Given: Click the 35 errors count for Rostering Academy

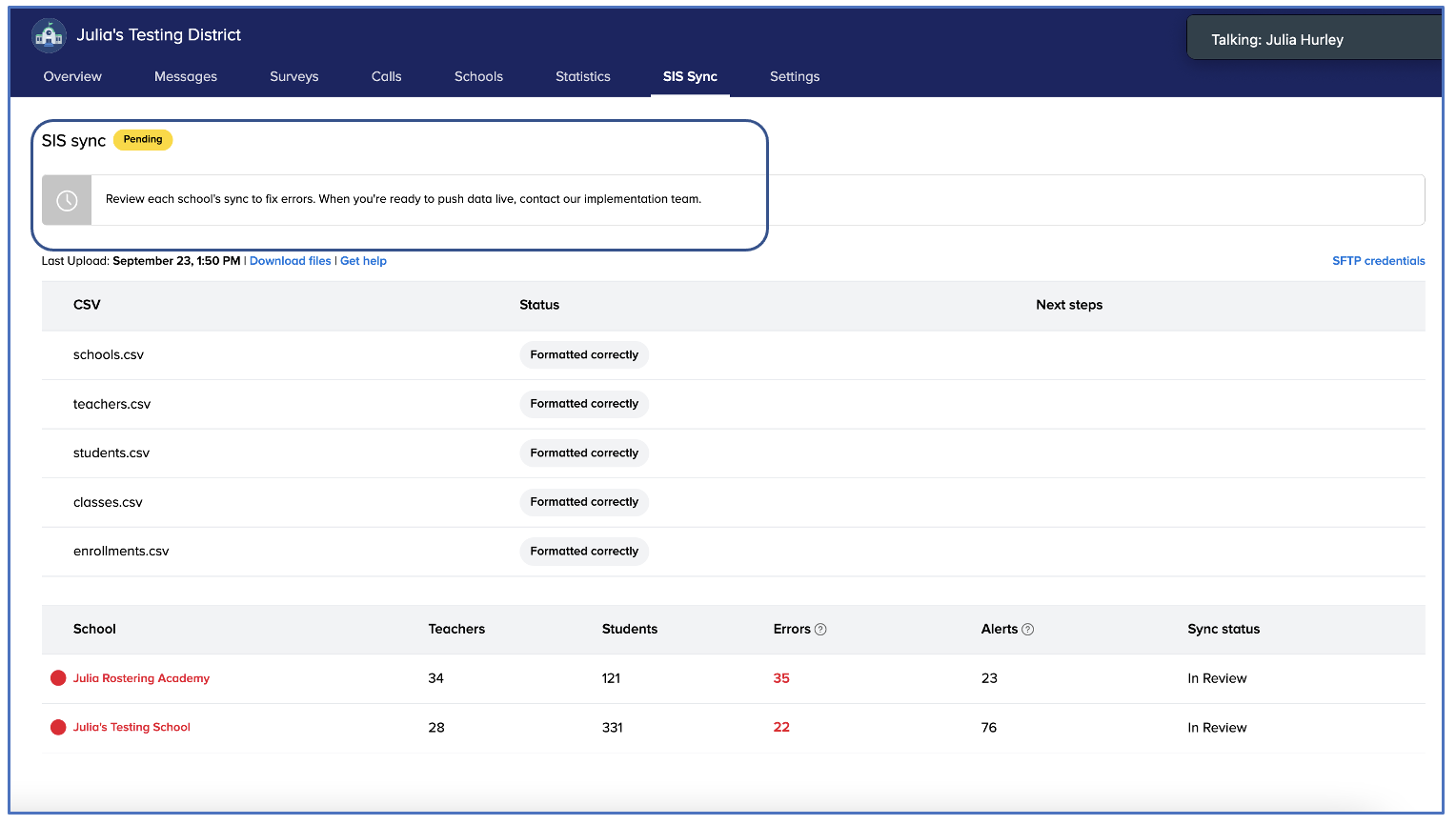Looking at the screenshot, I should click(x=781, y=678).
